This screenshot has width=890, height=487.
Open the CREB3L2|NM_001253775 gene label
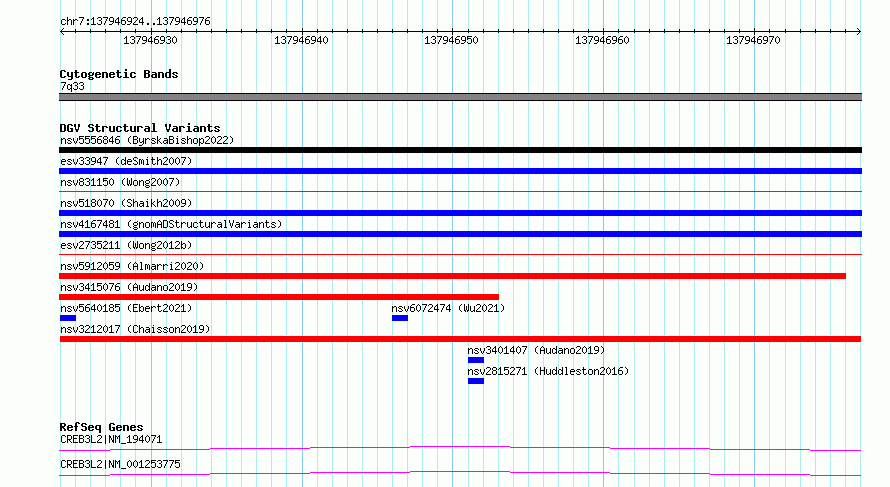(120, 464)
